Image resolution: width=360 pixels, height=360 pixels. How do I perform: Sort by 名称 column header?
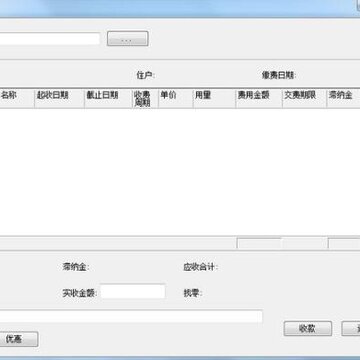pyautogui.click(x=17, y=99)
